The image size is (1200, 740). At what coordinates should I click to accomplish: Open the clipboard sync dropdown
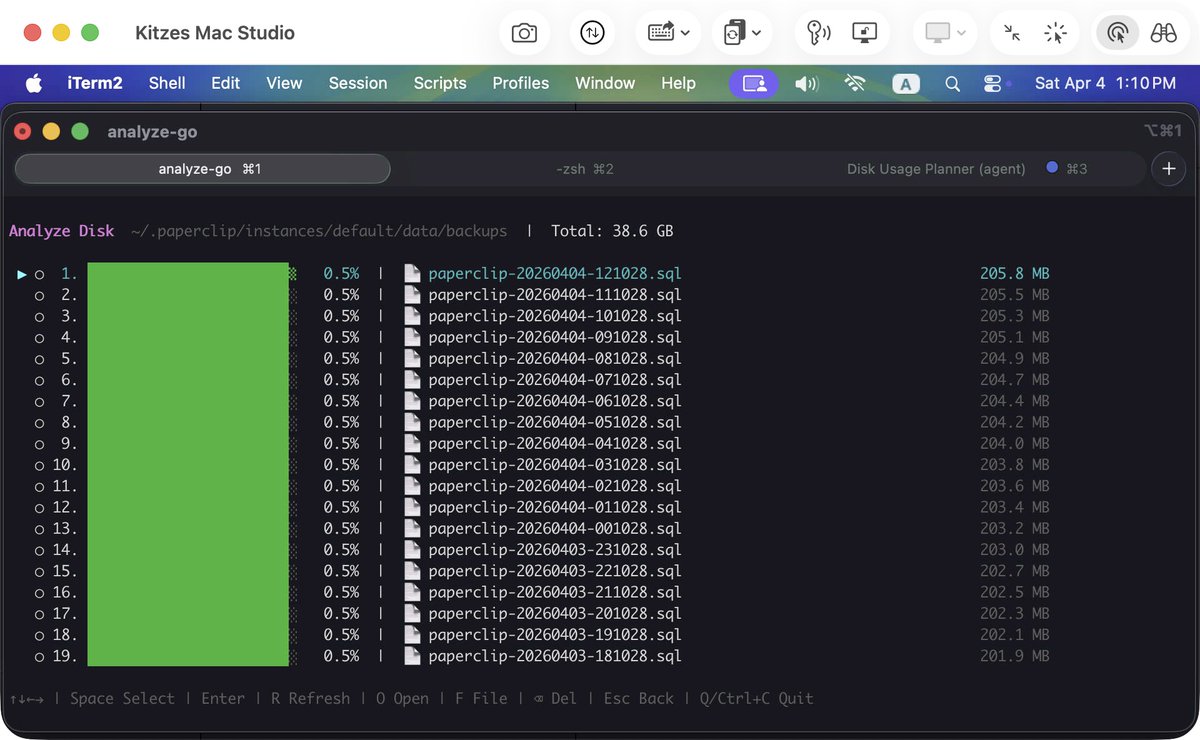click(742, 33)
